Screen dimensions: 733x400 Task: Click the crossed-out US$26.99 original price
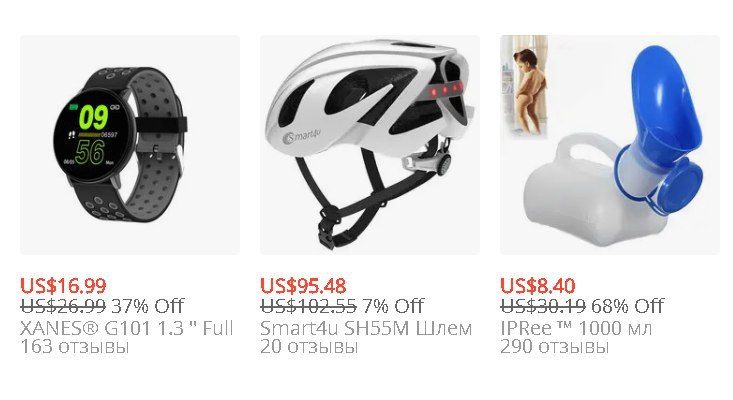pyautogui.click(x=63, y=307)
